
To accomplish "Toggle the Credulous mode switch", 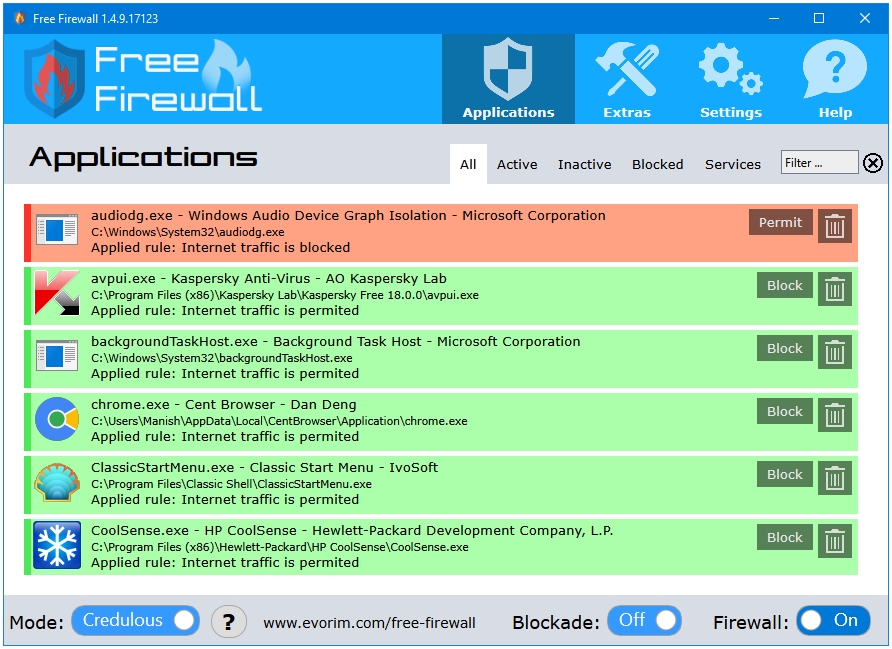I will [x=135, y=621].
